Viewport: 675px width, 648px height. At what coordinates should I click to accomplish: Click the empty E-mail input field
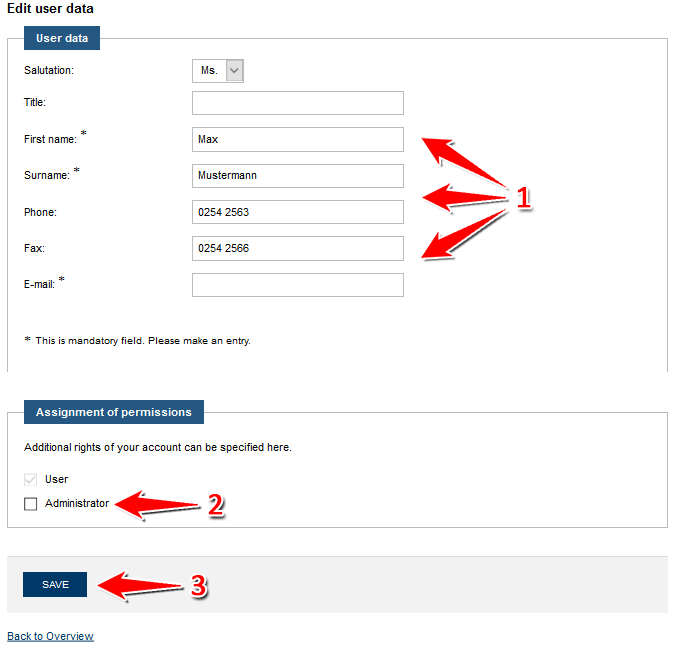(297, 285)
